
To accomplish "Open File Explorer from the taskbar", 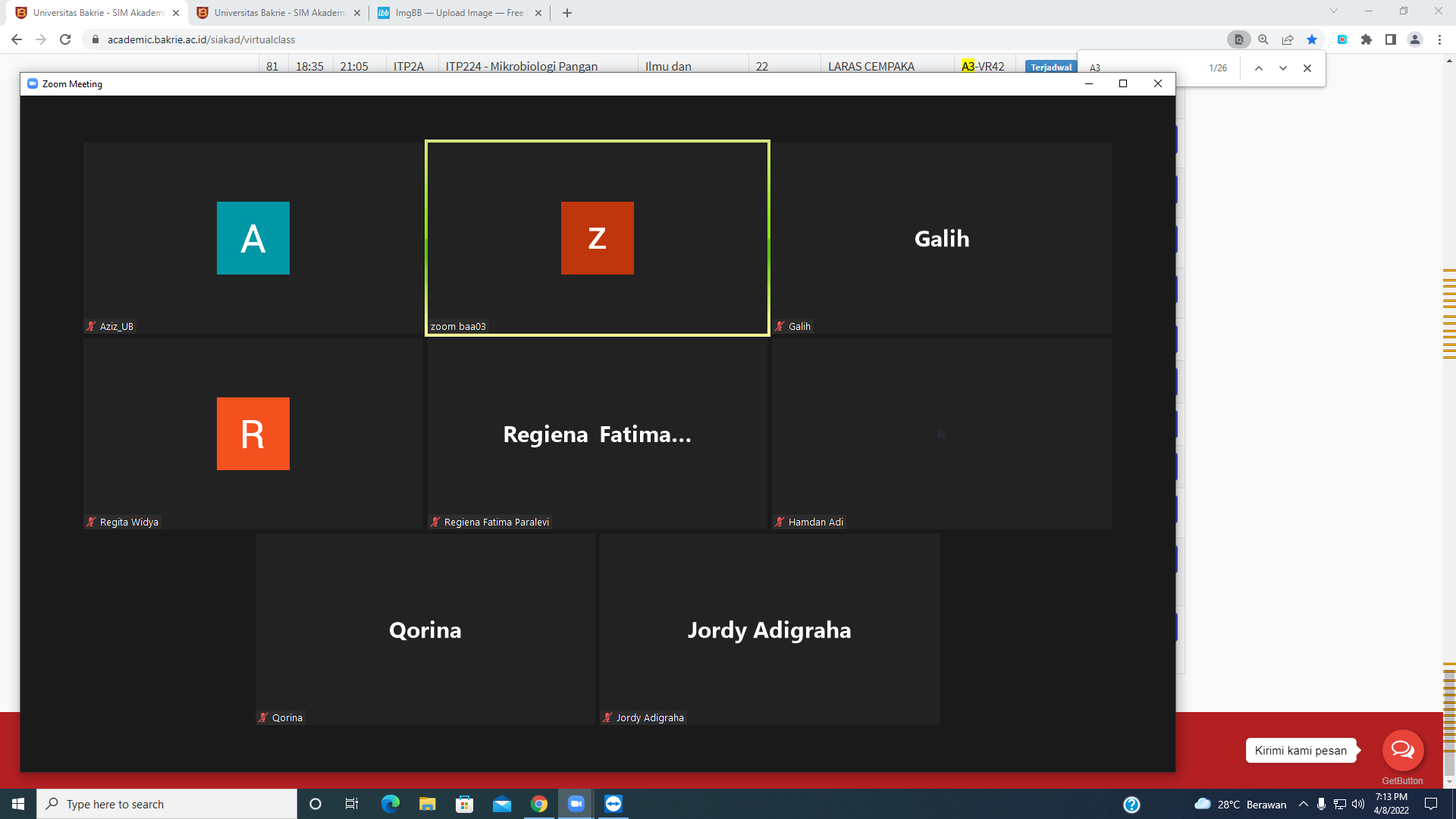I will 427,804.
